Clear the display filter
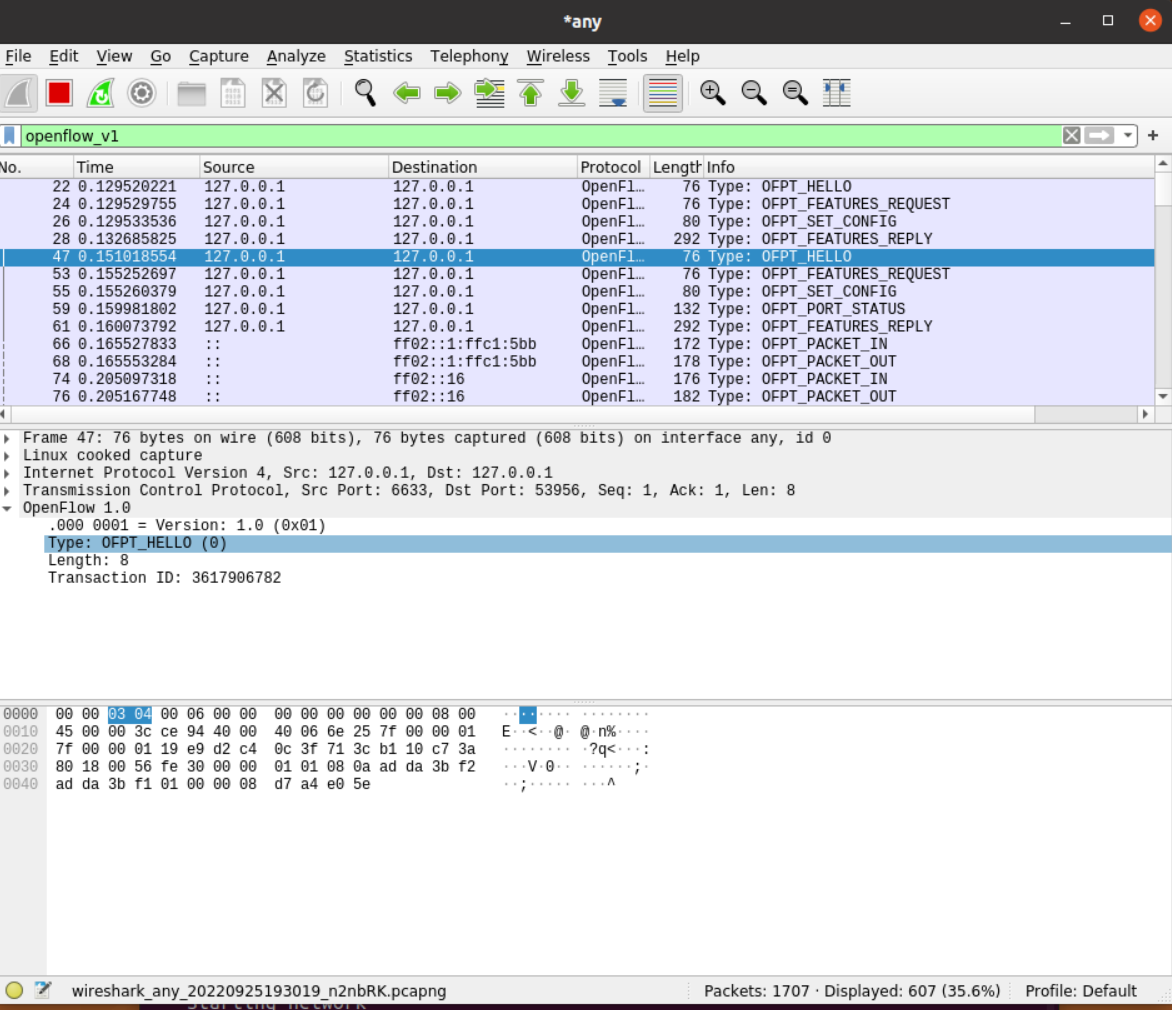 click(x=1071, y=135)
